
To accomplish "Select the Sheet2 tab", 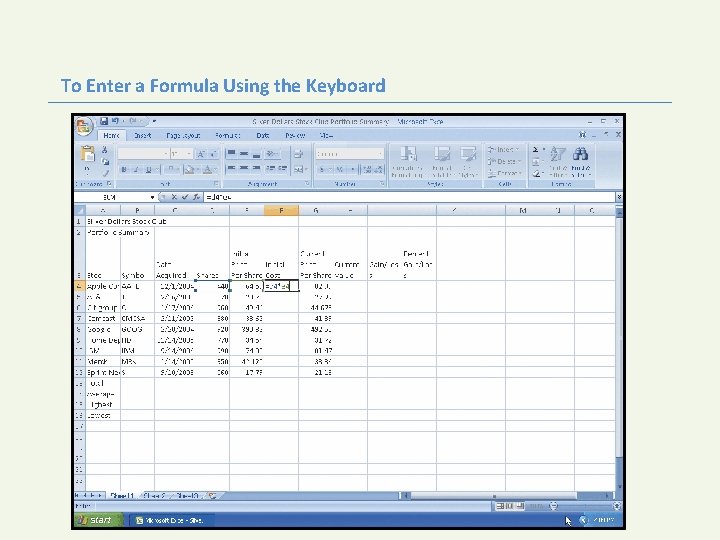I will click(x=154, y=496).
